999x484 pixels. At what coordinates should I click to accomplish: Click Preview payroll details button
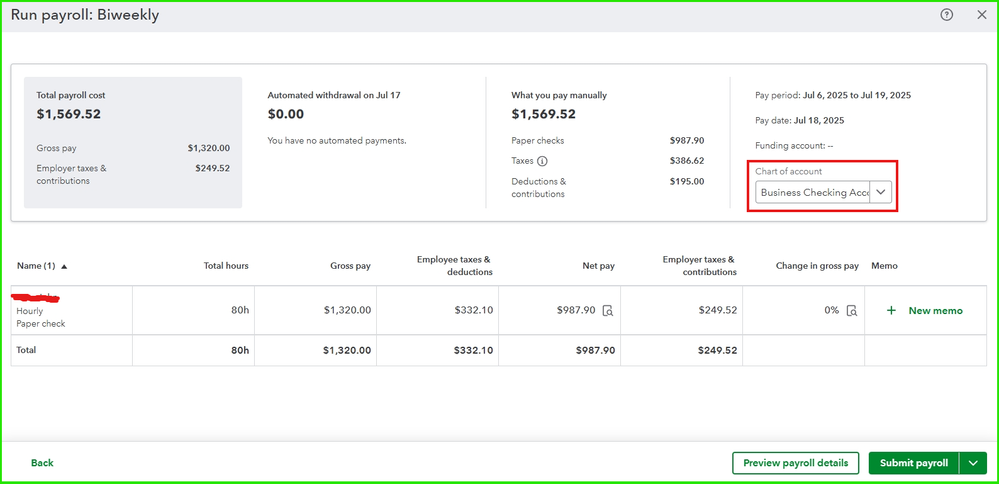click(x=795, y=463)
